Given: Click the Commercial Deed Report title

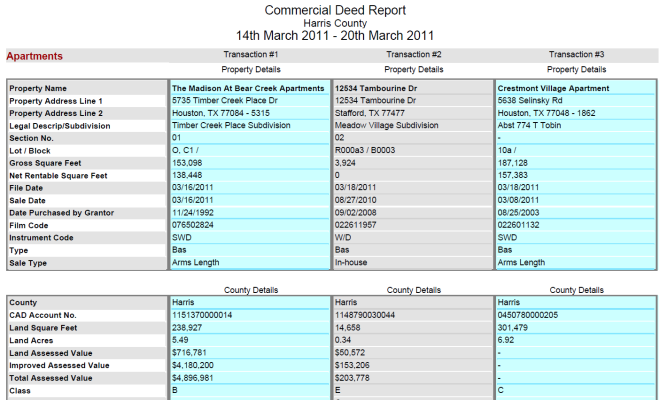Looking at the screenshot, I should click(335, 10).
